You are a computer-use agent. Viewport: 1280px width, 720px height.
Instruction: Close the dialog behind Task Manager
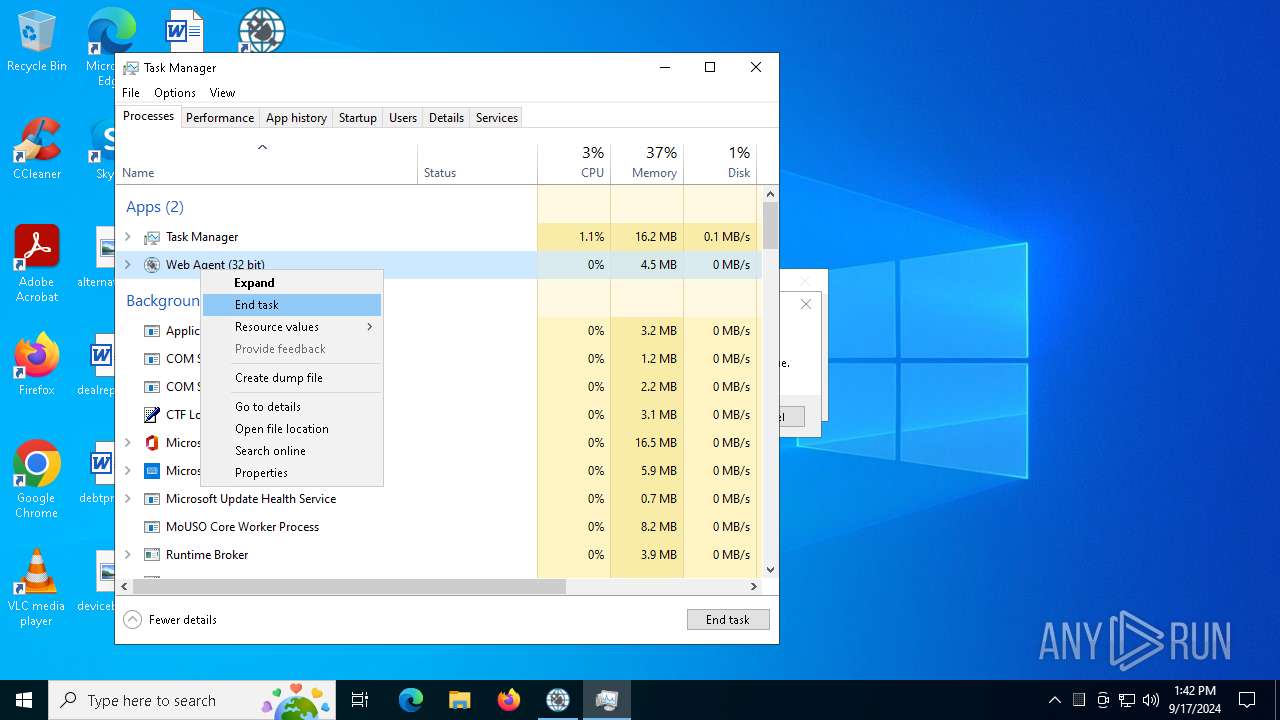coord(806,304)
